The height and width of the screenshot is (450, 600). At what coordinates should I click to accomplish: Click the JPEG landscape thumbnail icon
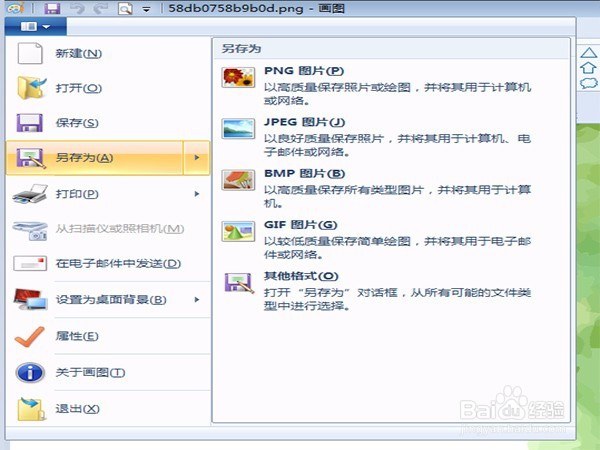pos(238,129)
